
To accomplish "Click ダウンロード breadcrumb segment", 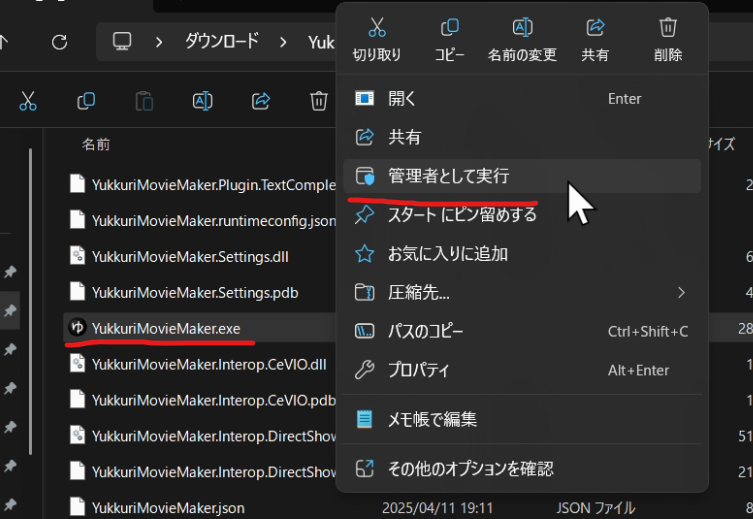I will pos(221,41).
